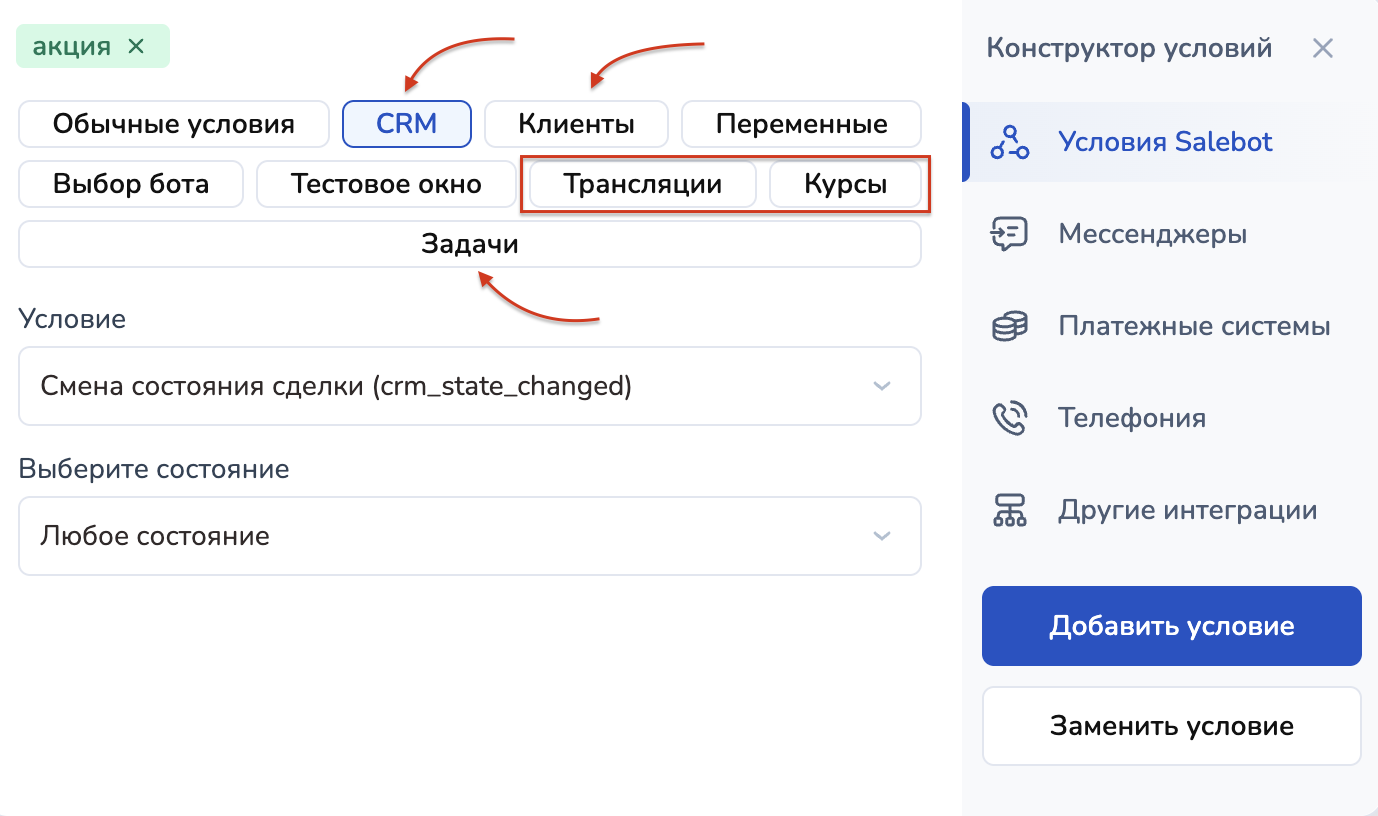Switch to the Обычные условия tab

click(174, 124)
